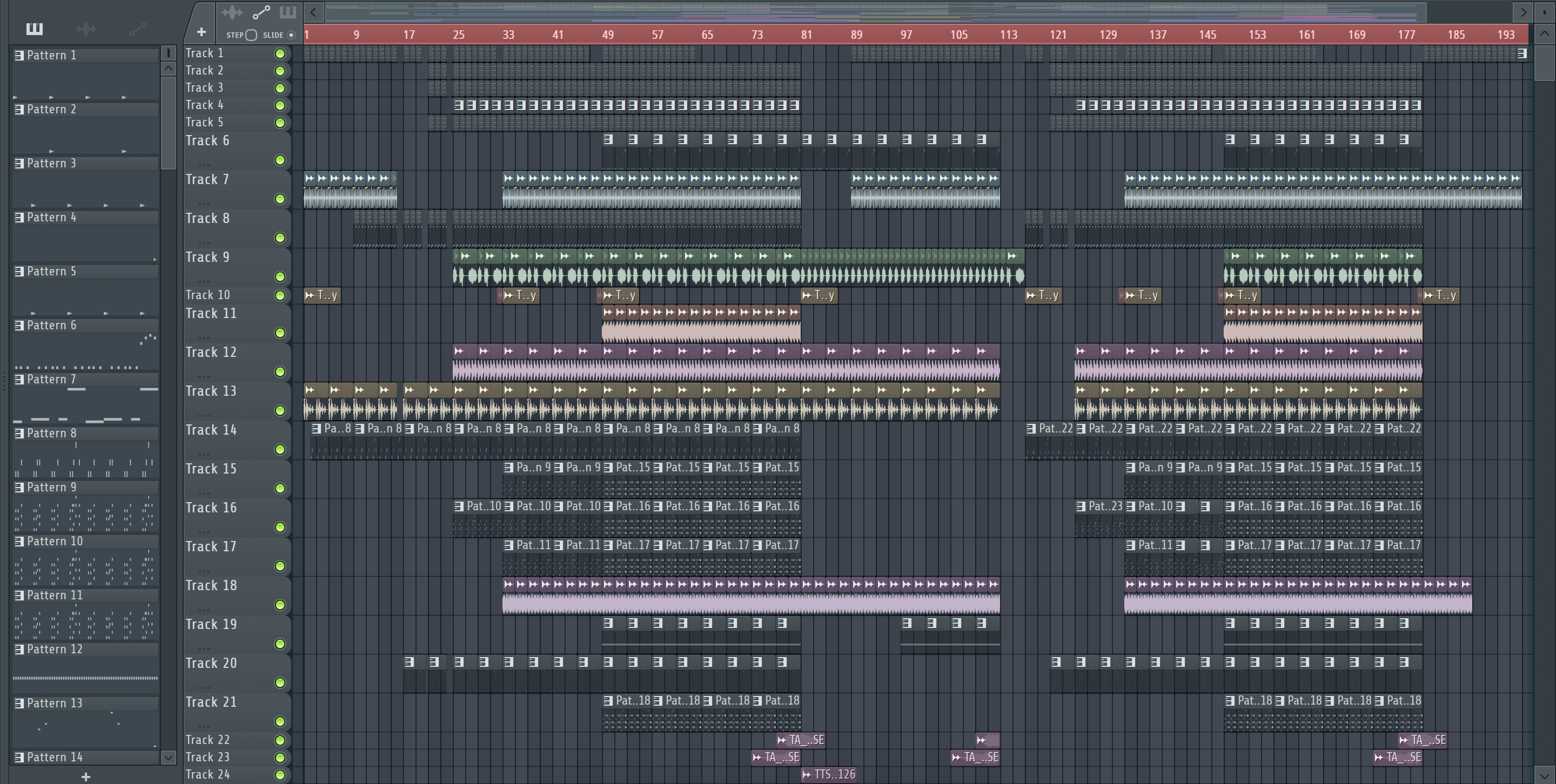Click the Pat..23 clip icon on Track 16
Screen dimensions: 1556x784
1081,506
